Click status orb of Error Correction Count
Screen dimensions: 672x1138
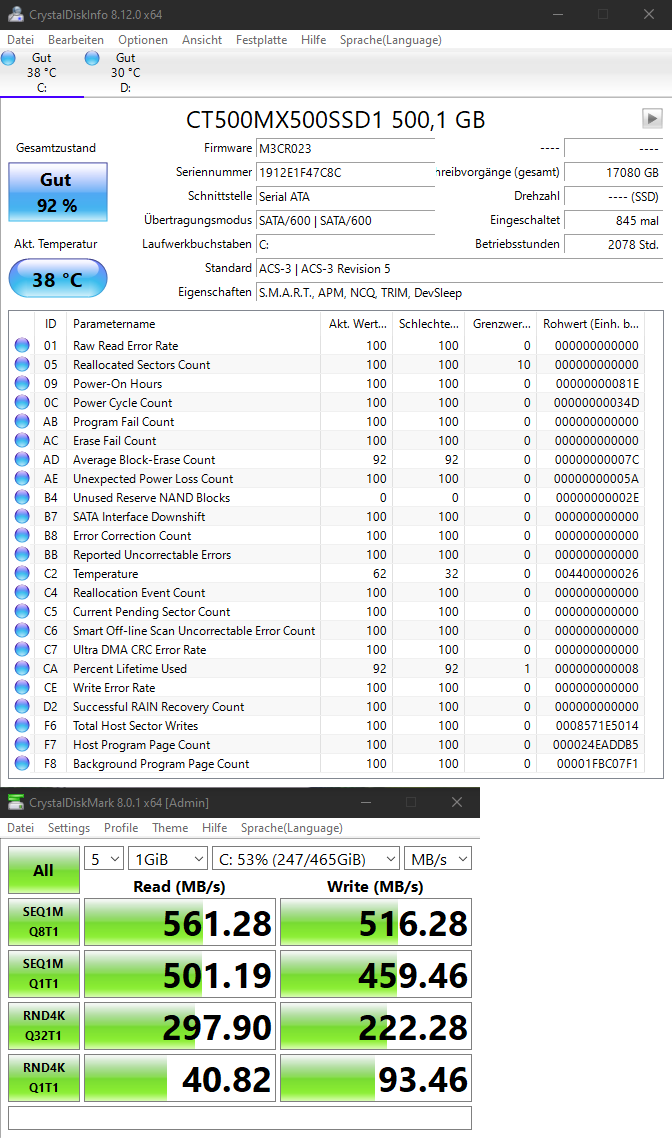(22, 536)
